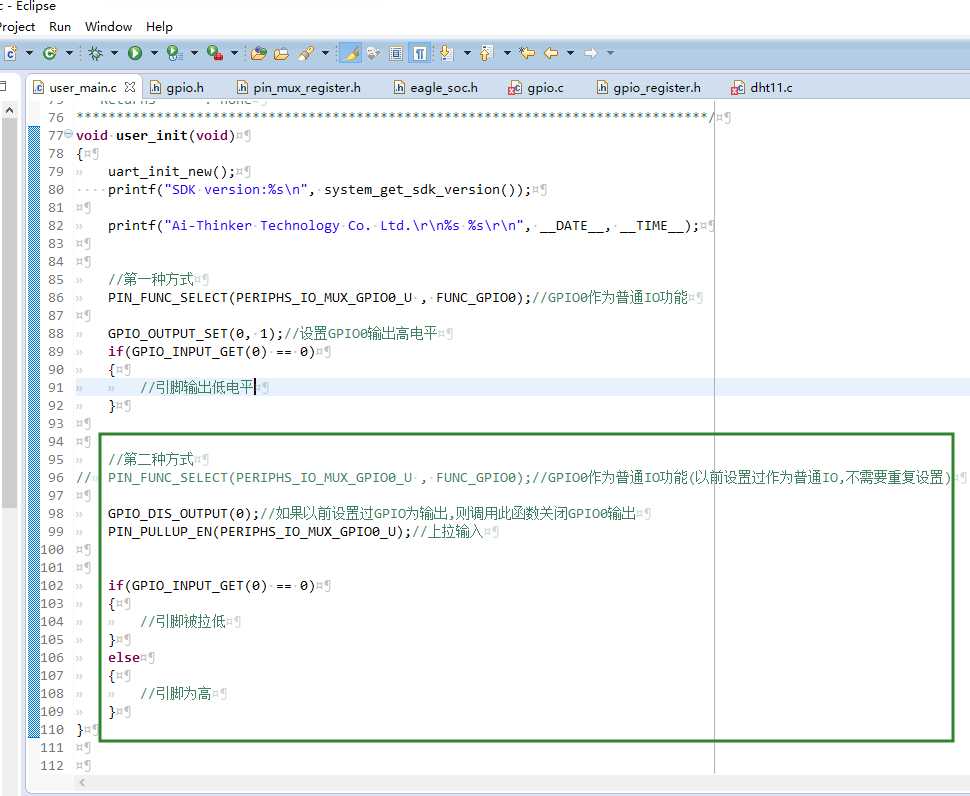The width and height of the screenshot is (970, 796).
Task: Click the horizontal scrollbar left arrow
Action: [83, 783]
